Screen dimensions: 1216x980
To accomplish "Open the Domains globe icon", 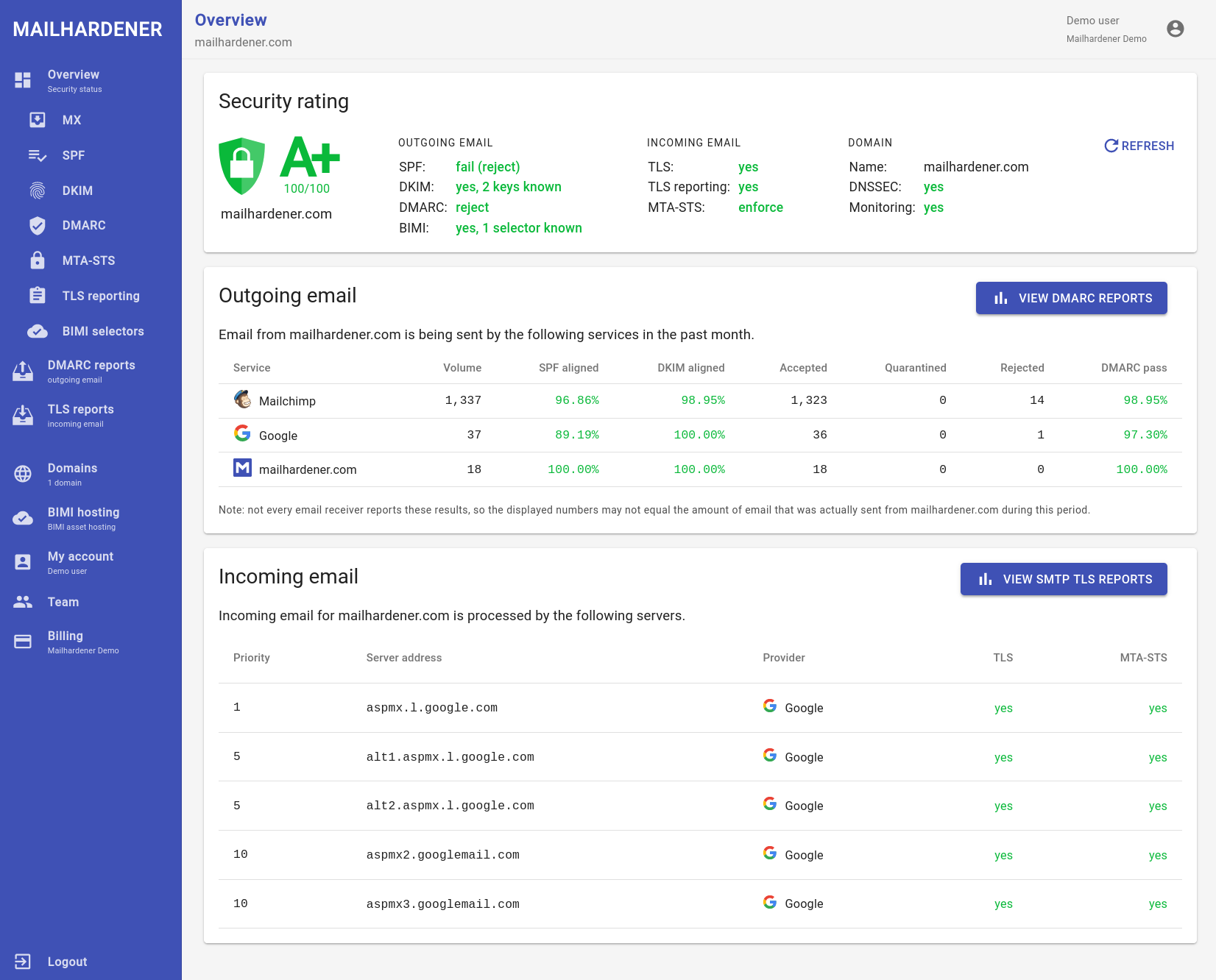I will pos(23,474).
